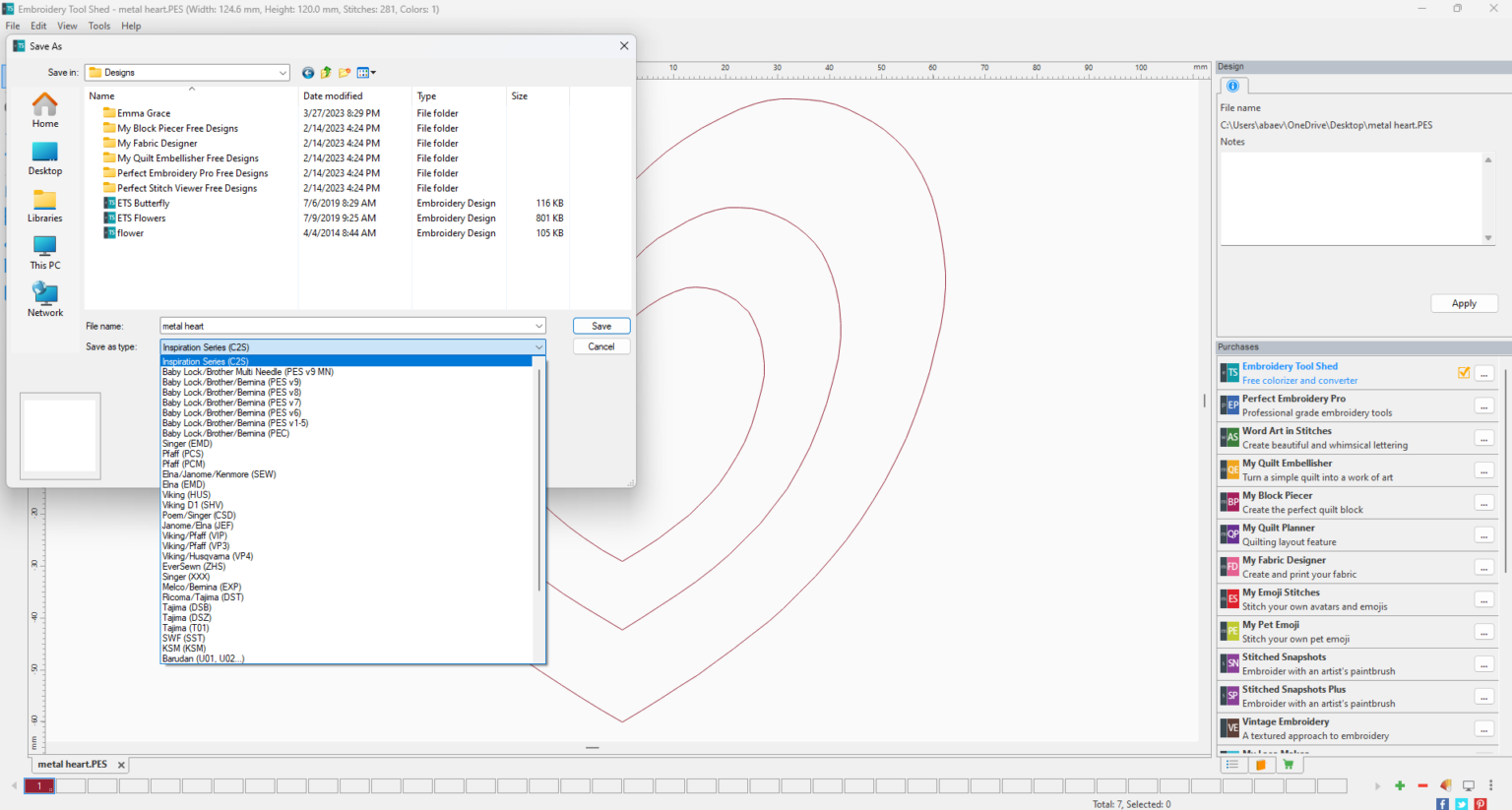Click the monitor display icon near the palette
This screenshot has height=810, width=1512.
[1467, 785]
